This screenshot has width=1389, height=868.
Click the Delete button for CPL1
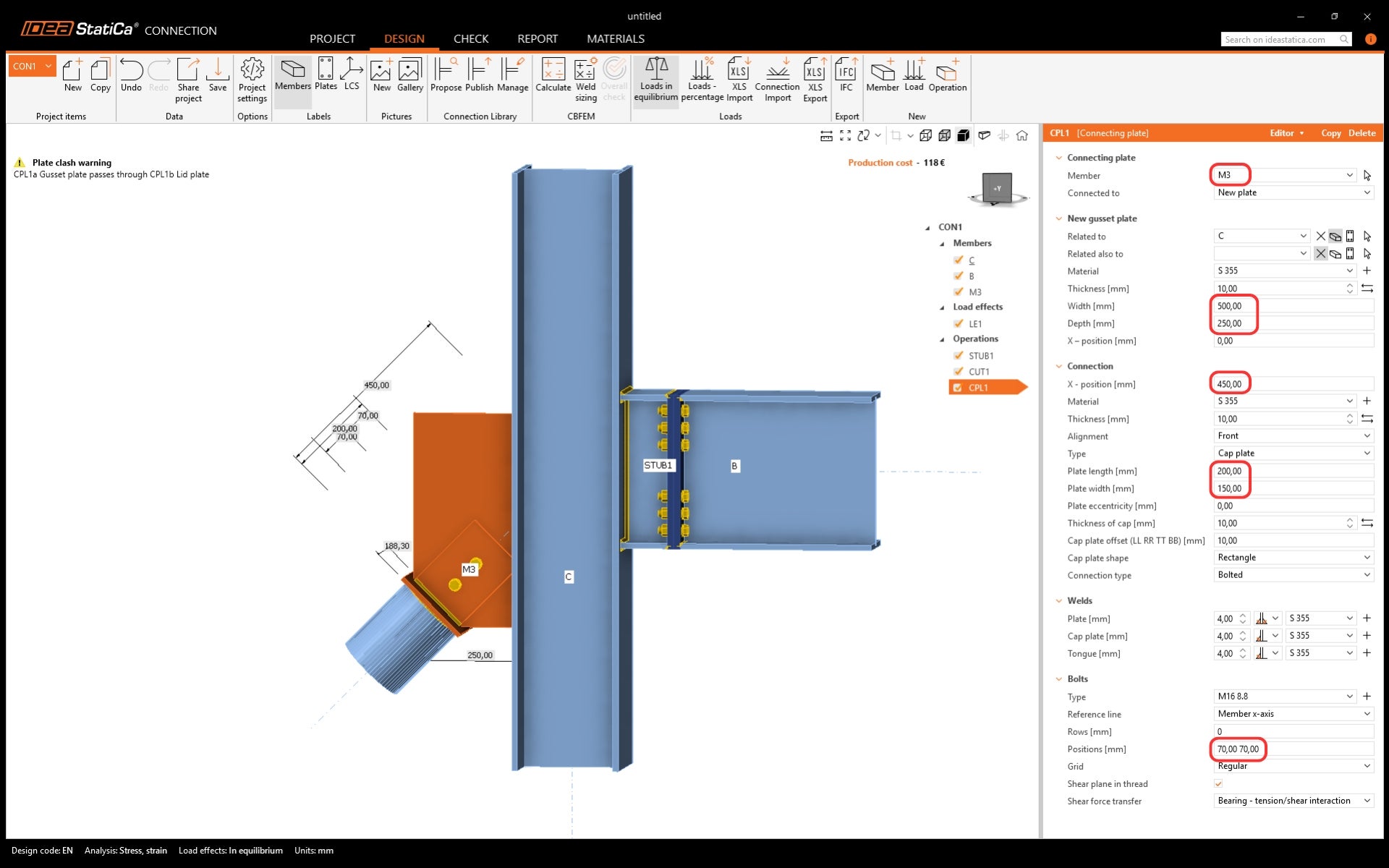pos(1362,133)
